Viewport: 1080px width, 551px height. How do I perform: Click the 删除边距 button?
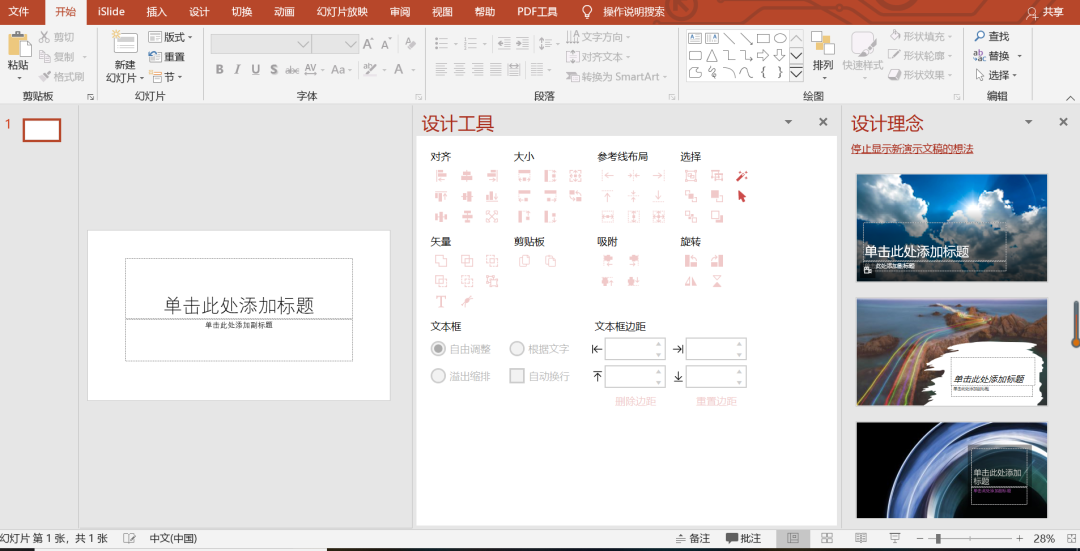(x=635, y=401)
